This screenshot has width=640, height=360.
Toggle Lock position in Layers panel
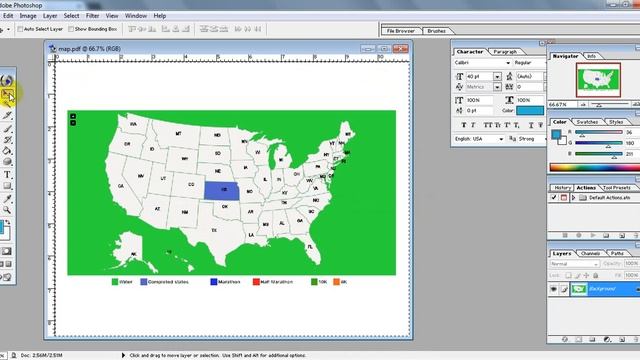(587, 276)
